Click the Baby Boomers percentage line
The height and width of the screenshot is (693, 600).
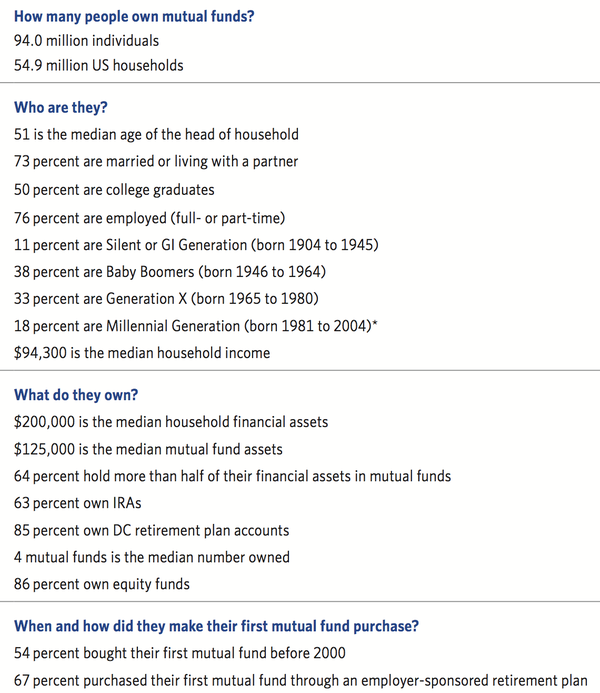(170, 272)
